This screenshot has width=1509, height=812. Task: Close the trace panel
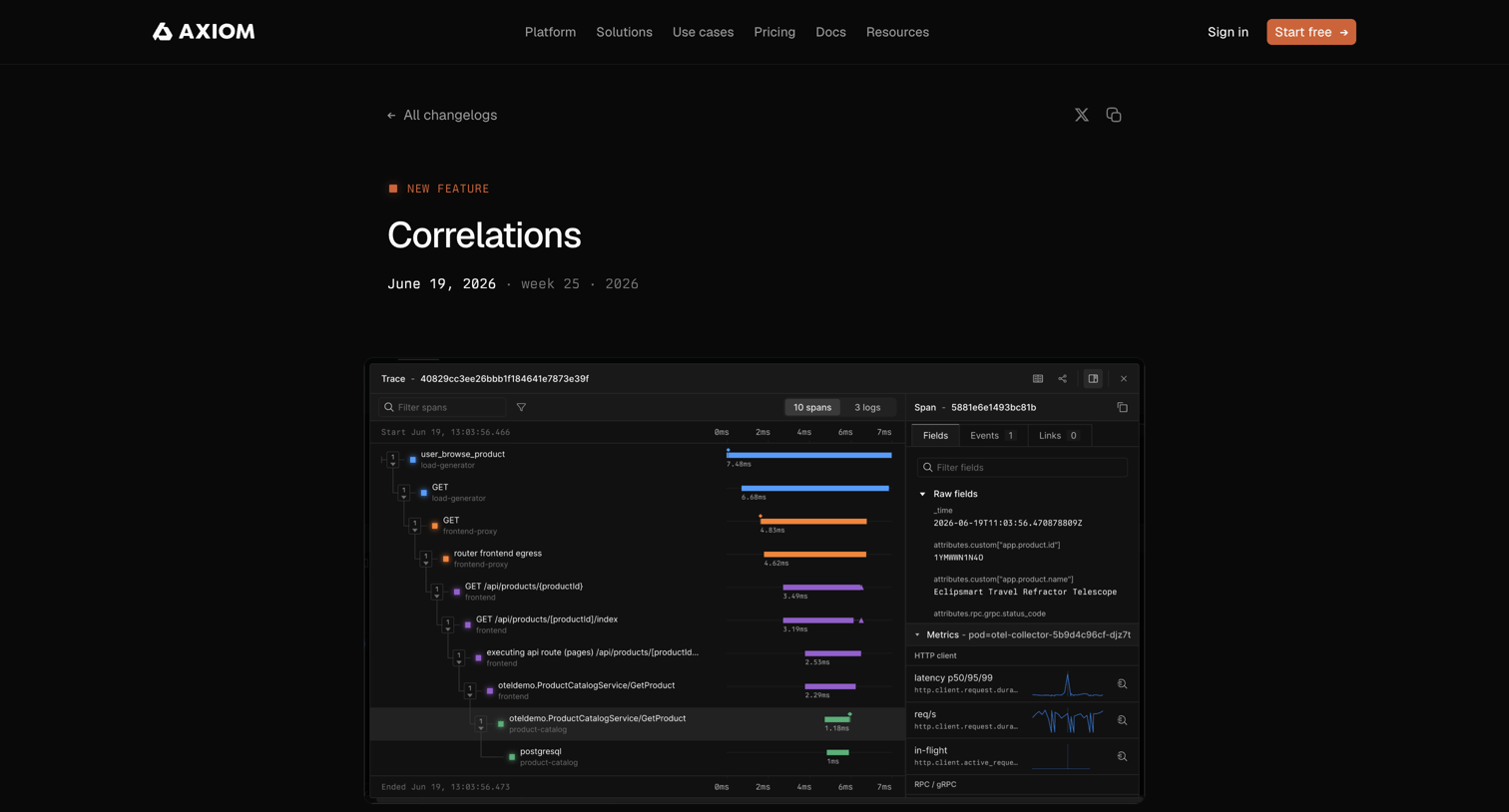tap(1124, 379)
